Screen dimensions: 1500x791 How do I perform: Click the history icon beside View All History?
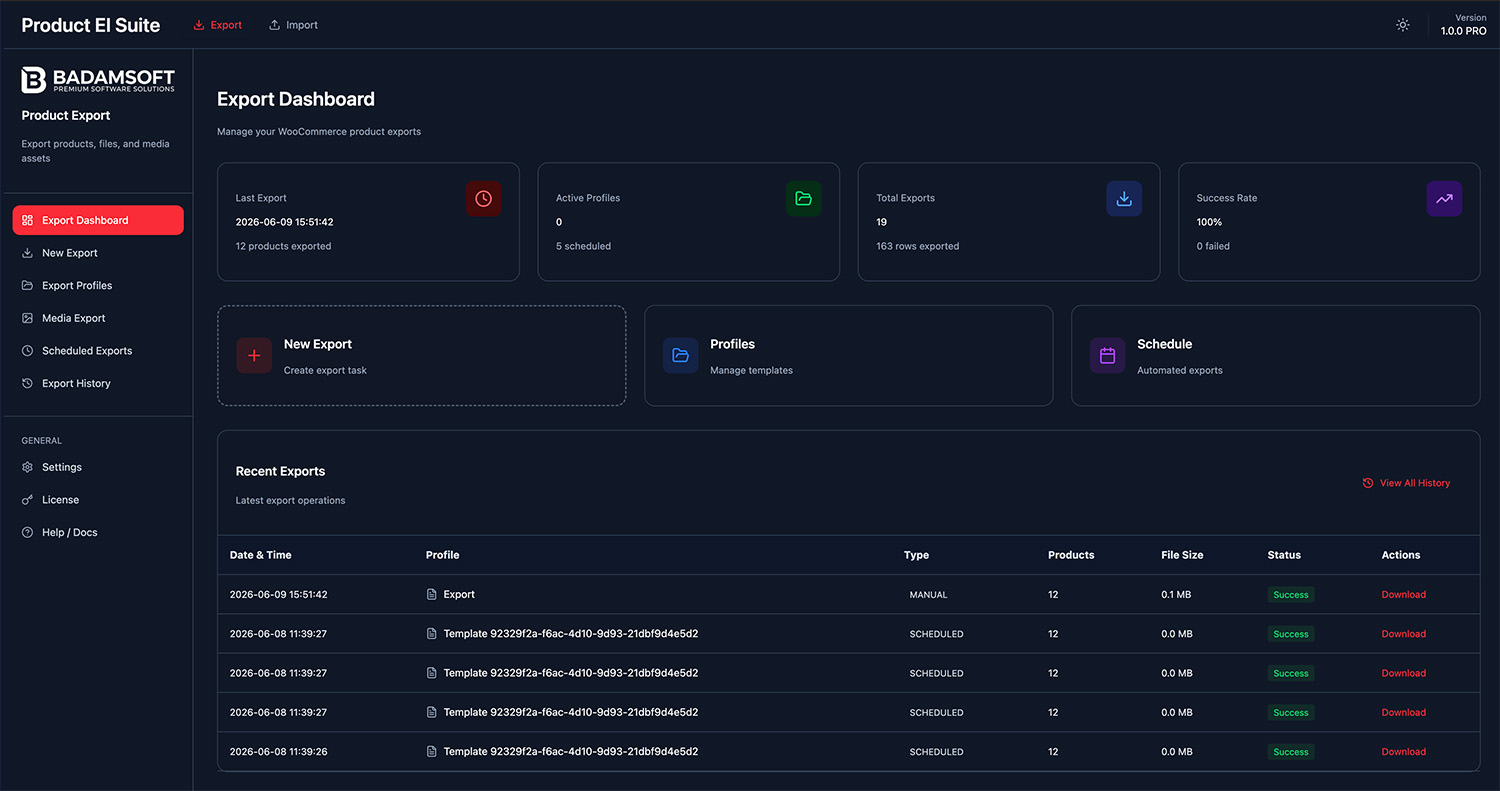click(x=1368, y=483)
